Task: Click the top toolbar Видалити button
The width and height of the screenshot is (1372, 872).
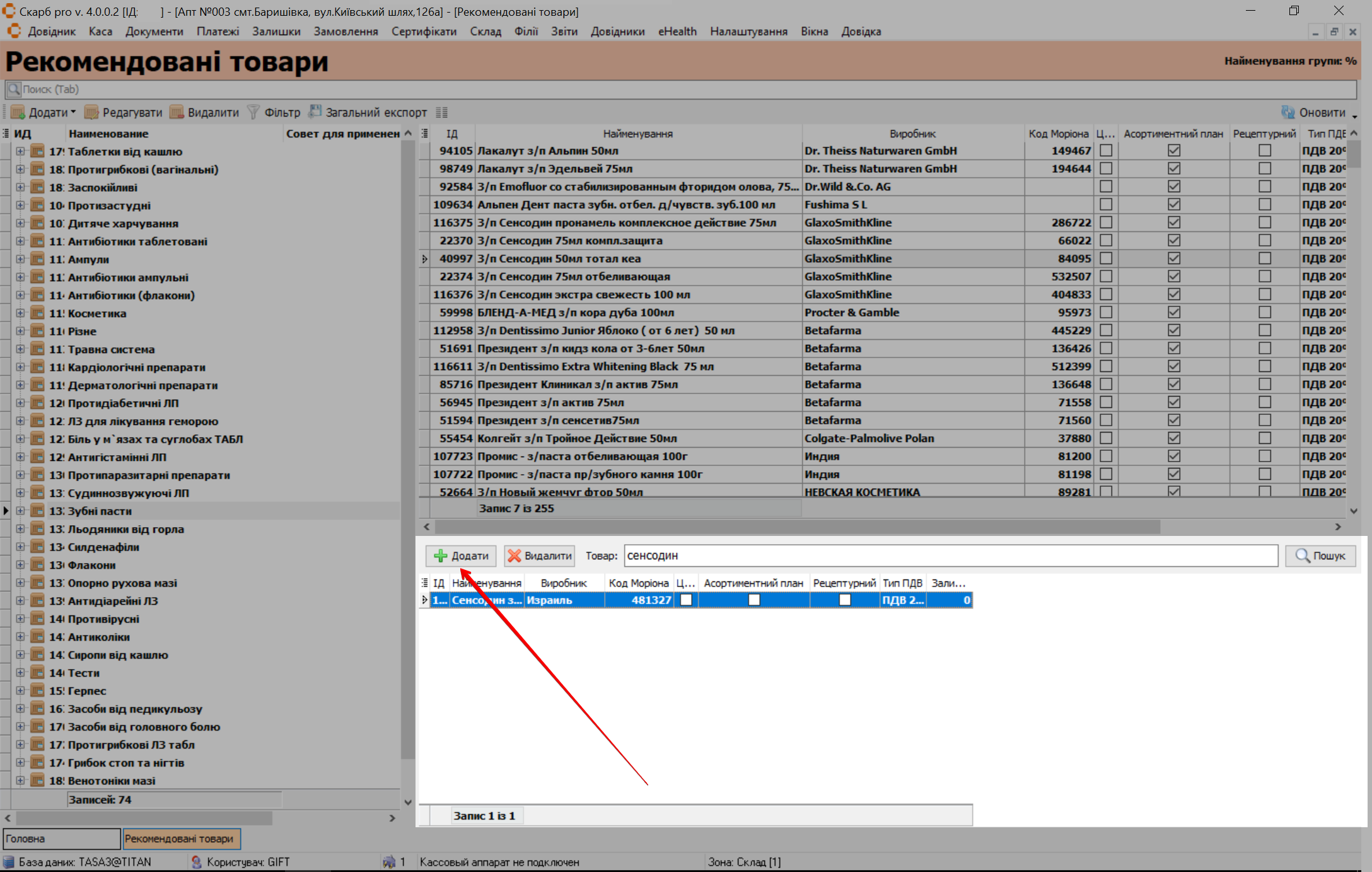Action: coord(205,112)
